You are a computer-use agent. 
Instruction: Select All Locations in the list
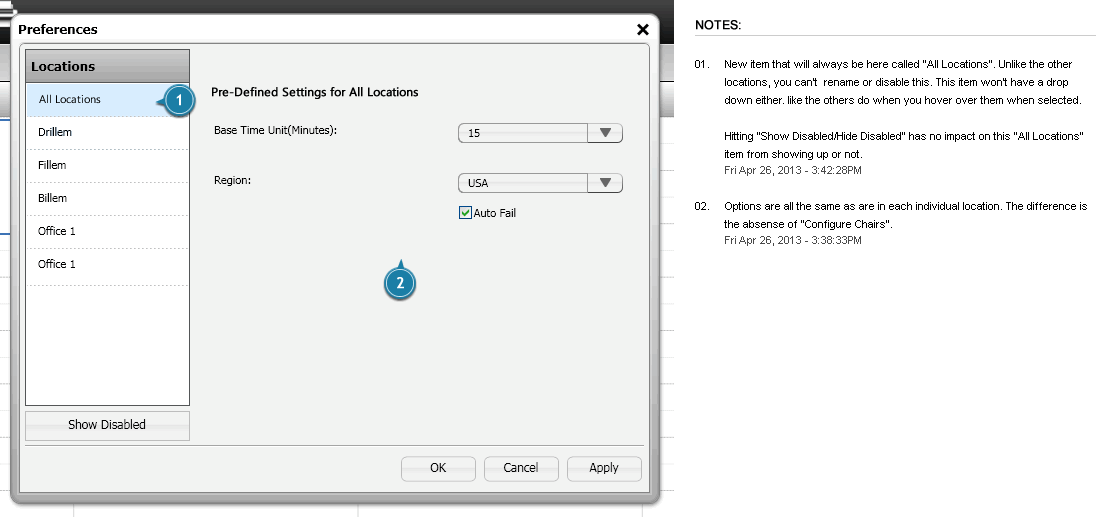107,100
